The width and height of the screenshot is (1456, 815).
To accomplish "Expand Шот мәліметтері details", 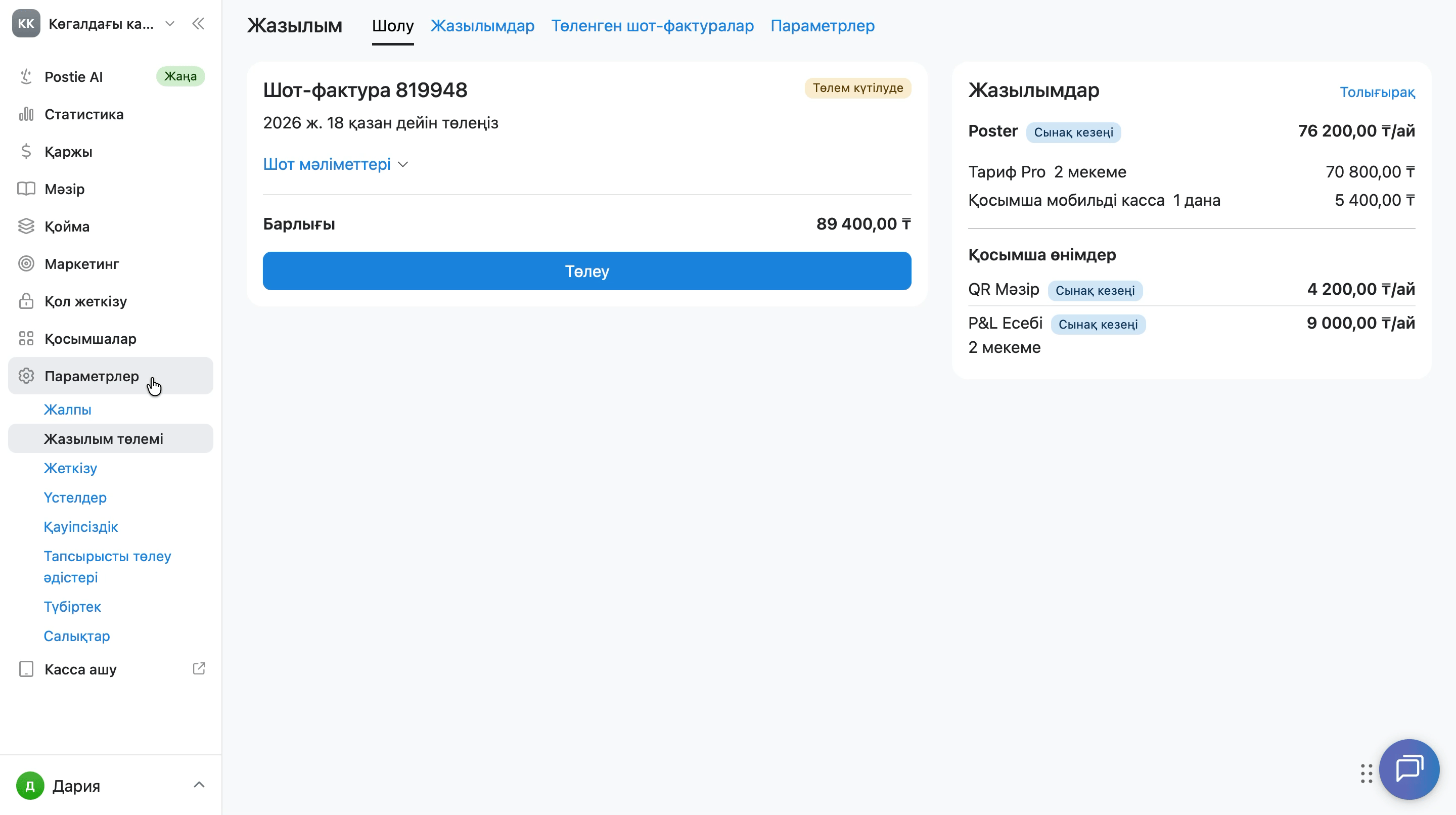I will [x=336, y=164].
